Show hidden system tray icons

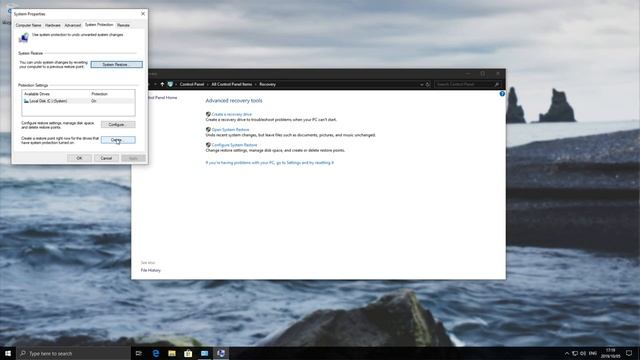click(567, 353)
